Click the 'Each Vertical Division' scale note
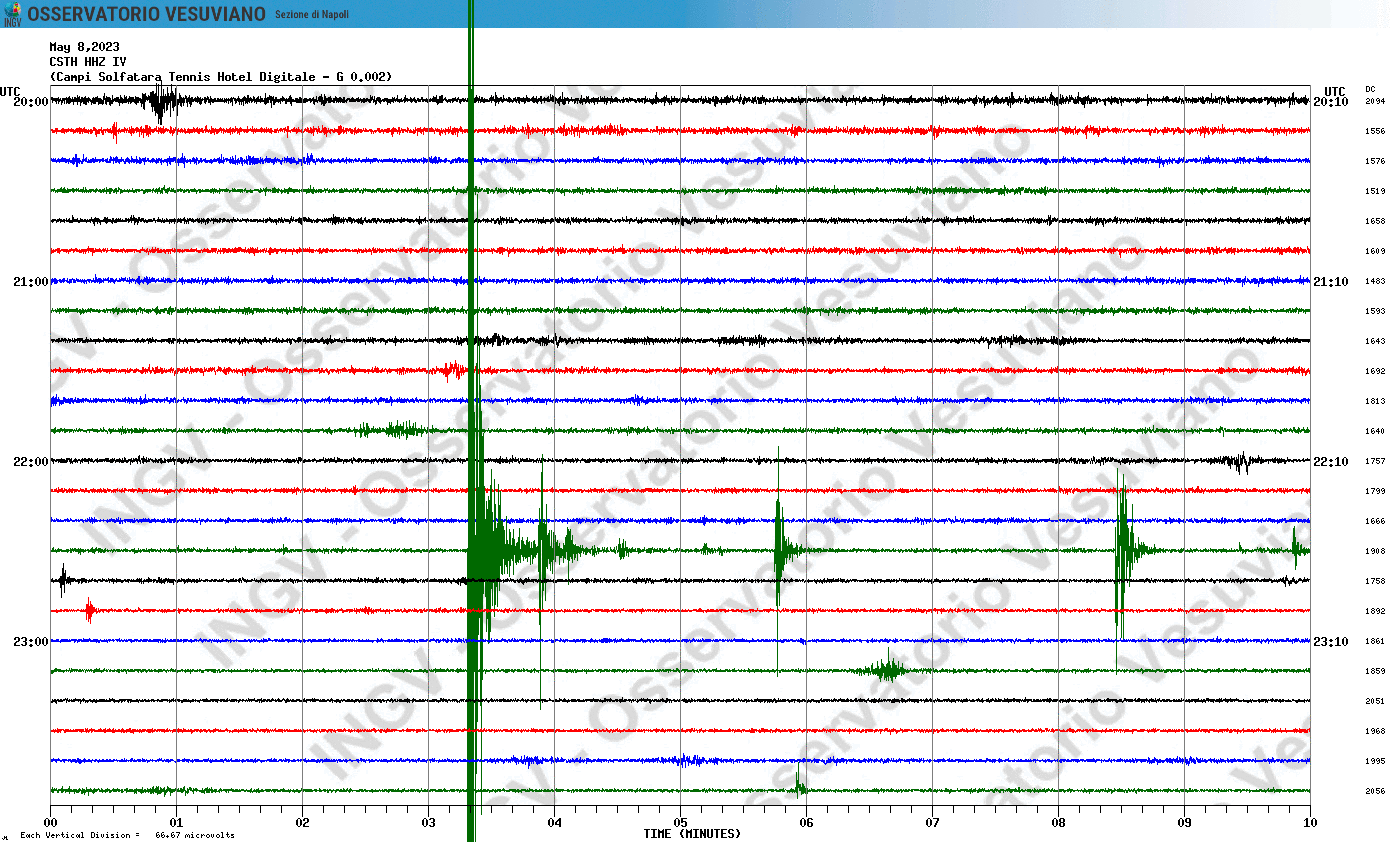Viewport: 1390px width, 849px height. [x=127, y=835]
